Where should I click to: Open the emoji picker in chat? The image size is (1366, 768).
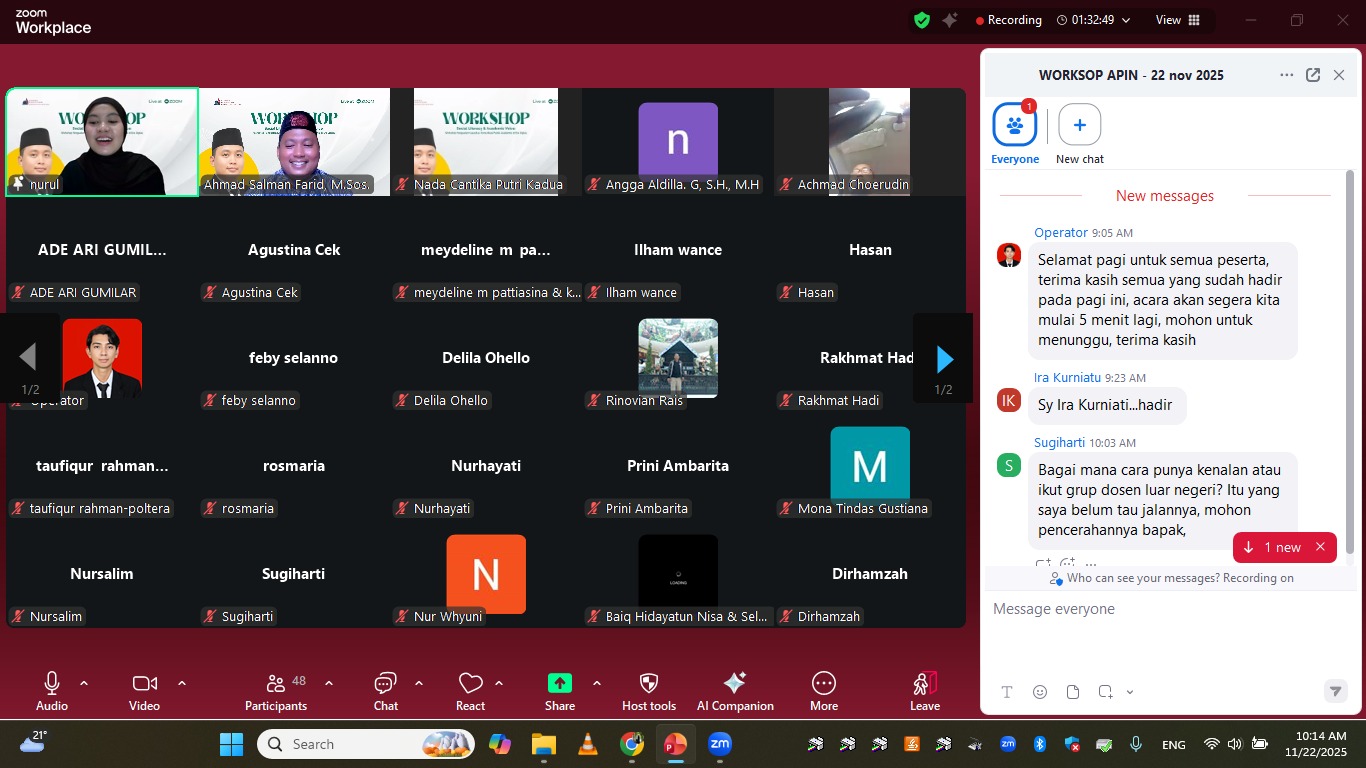click(1040, 692)
